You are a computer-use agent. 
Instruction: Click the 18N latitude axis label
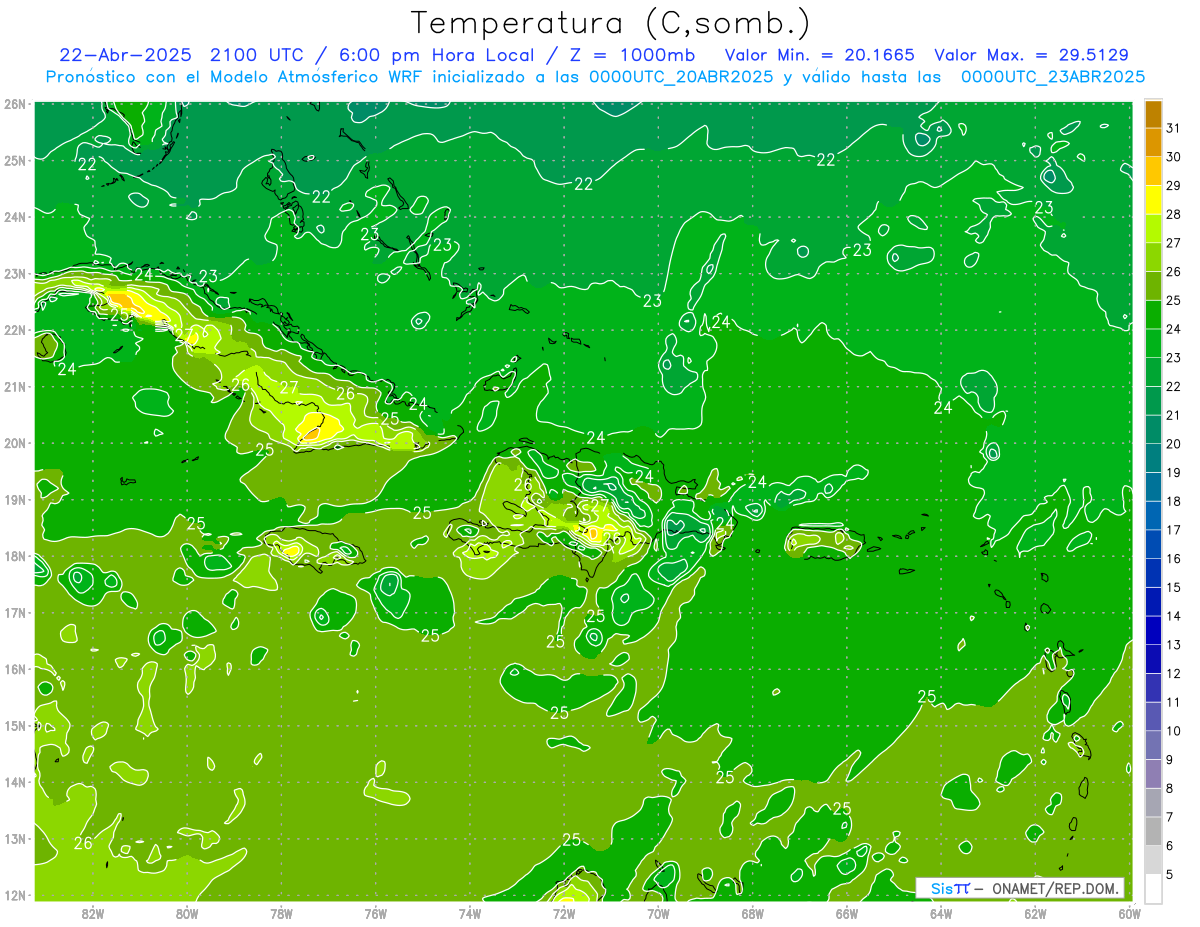click(x=15, y=556)
